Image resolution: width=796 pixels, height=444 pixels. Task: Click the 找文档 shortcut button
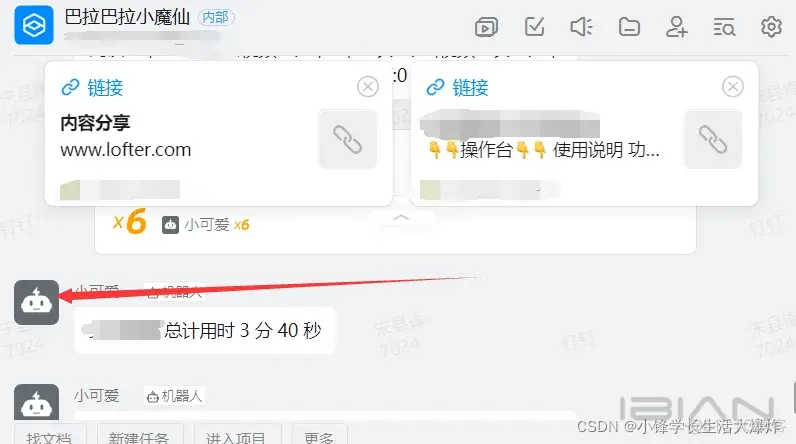[49, 436]
